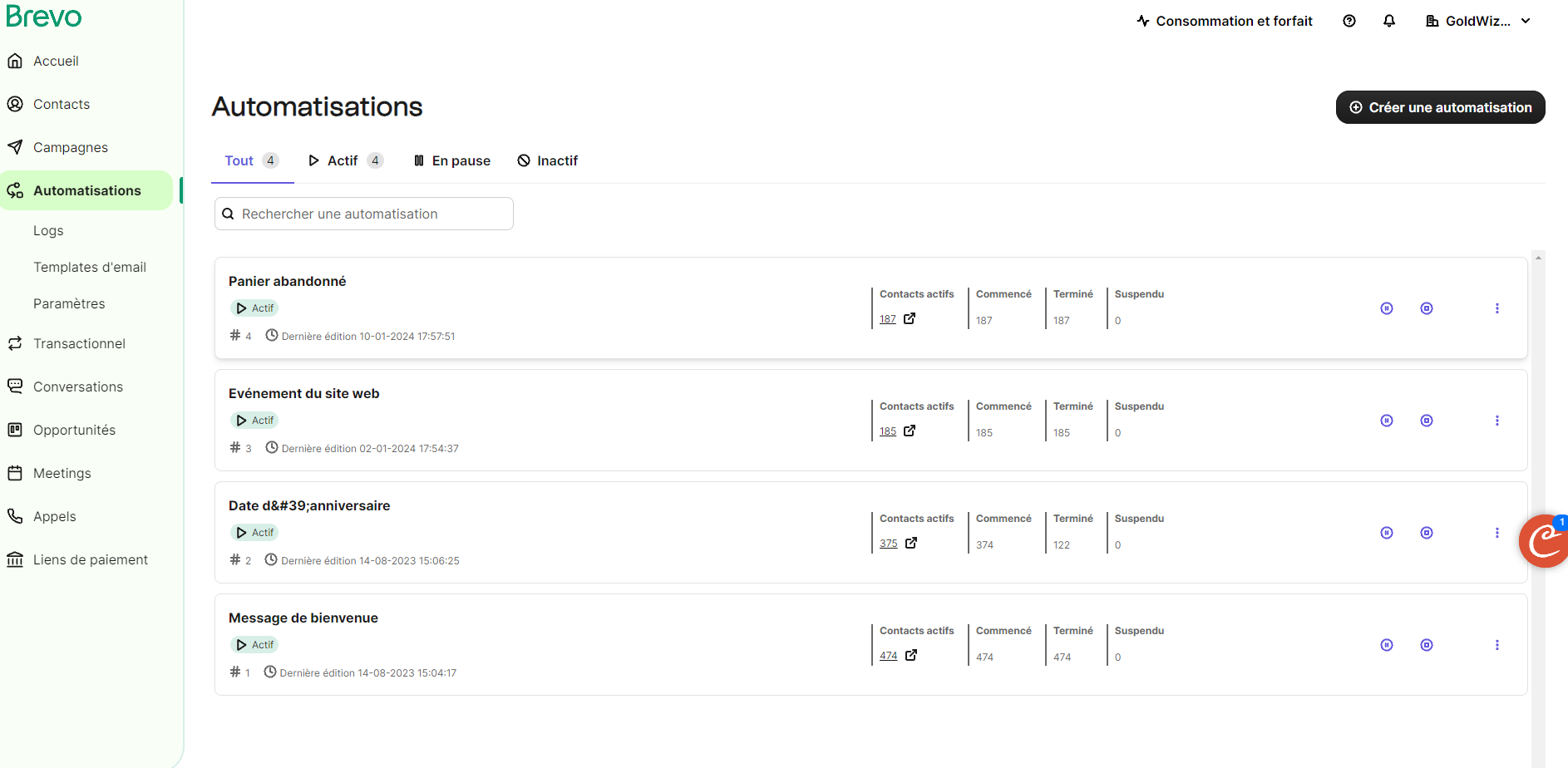This screenshot has height=768, width=1568.
Task: Open Consommation et forfait
Action: (x=1225, y=21)
